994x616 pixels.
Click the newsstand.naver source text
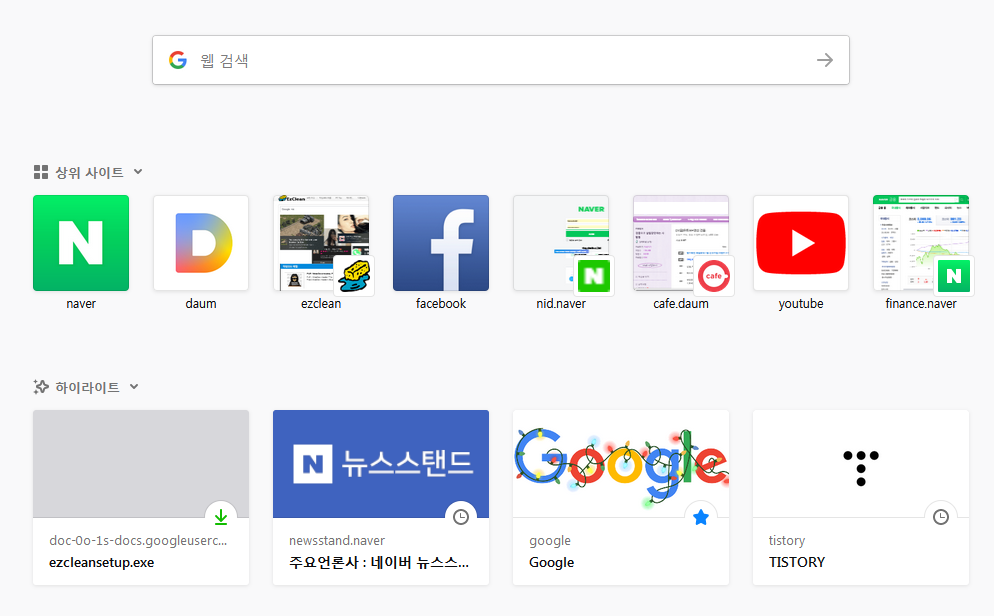coord(337,541)
